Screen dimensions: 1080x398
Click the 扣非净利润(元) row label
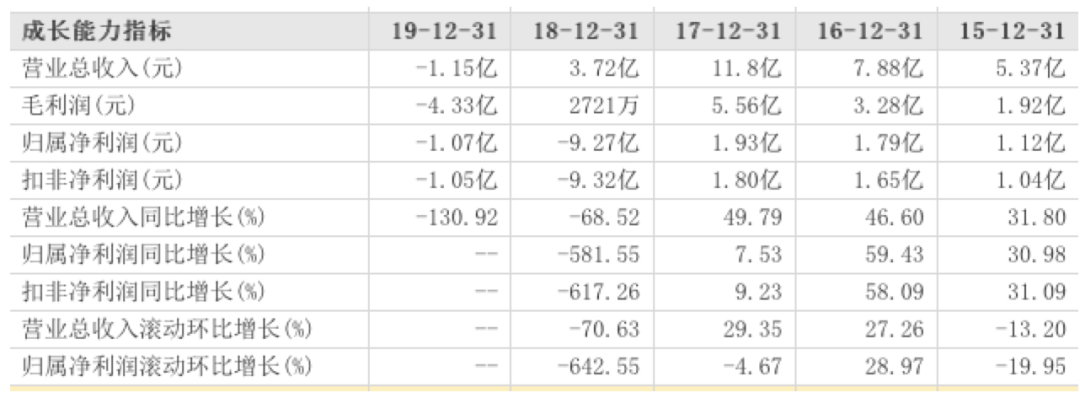click(x=103, y=180)
